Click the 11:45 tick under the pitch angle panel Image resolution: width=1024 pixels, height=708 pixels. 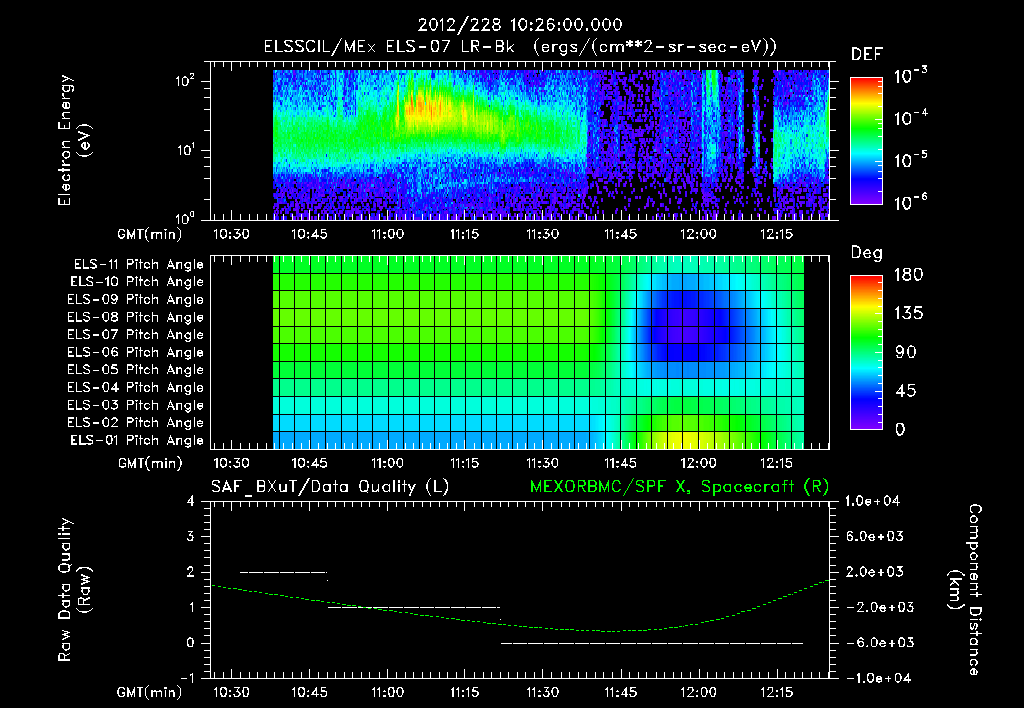click(620, 463)
